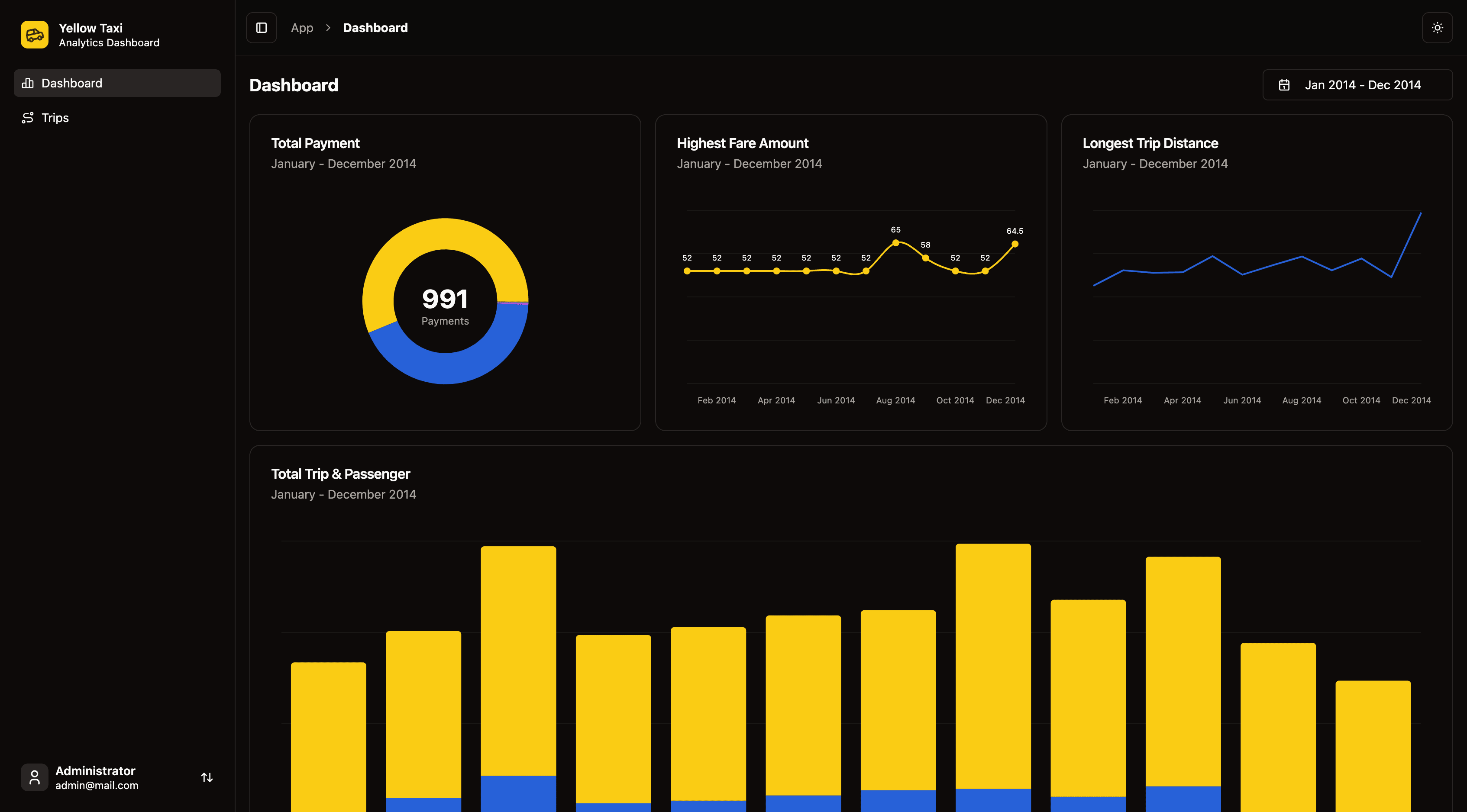Click the Oct 2014 label on fare chart

(x=956, y=400)
